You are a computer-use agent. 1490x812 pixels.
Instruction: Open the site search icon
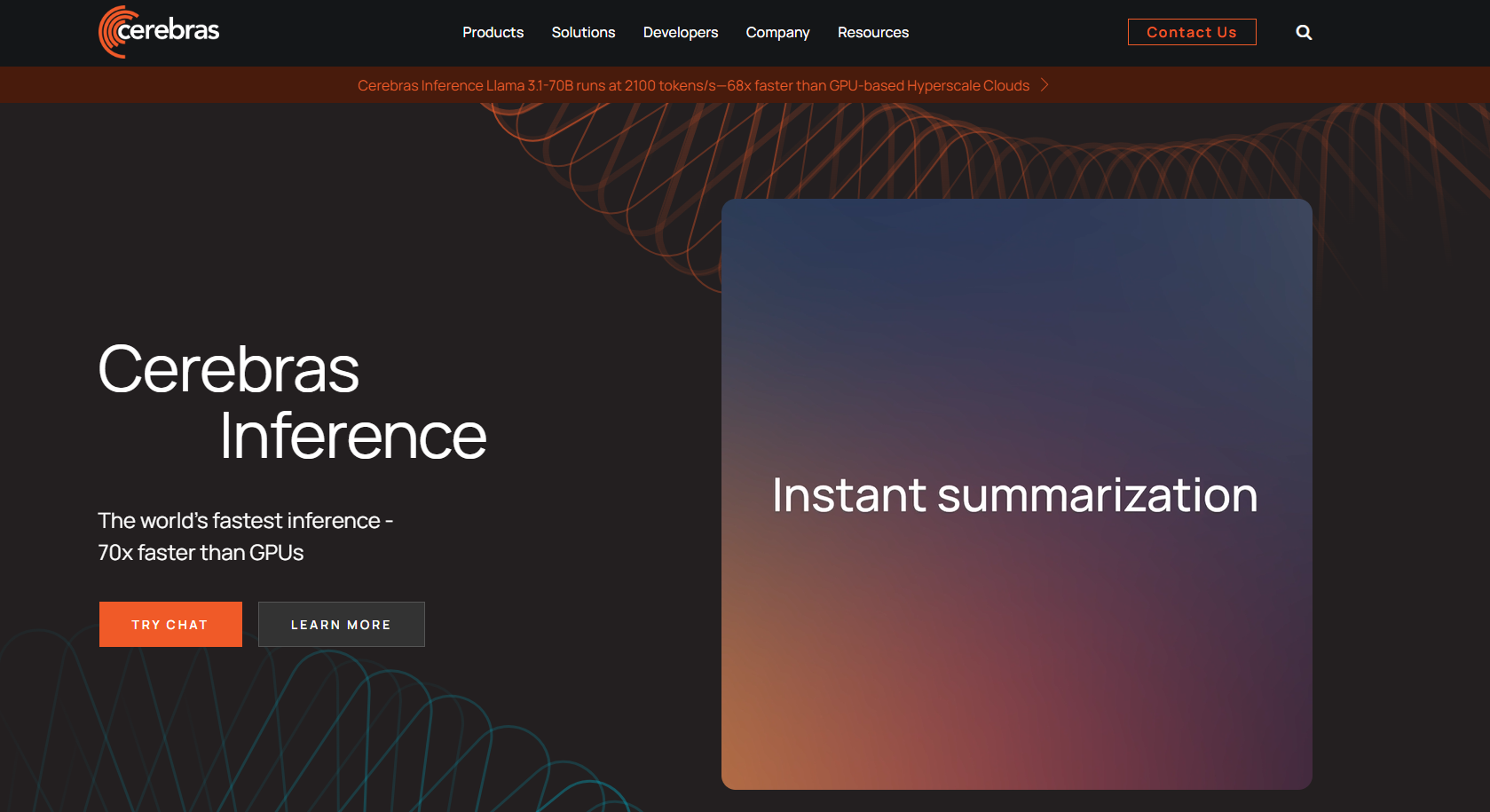click(1304, 32)
